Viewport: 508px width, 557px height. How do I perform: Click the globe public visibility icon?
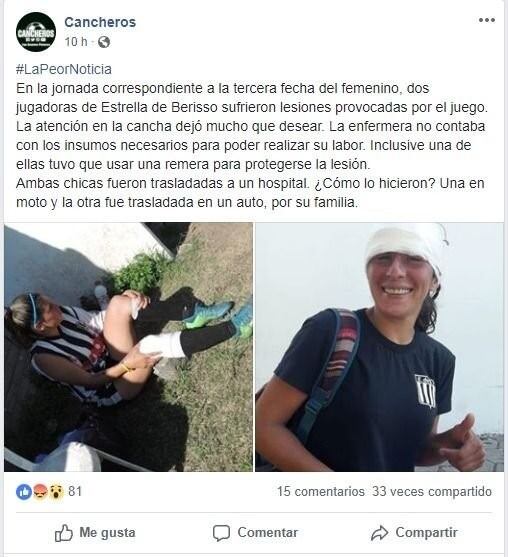(x=104, y=42)
